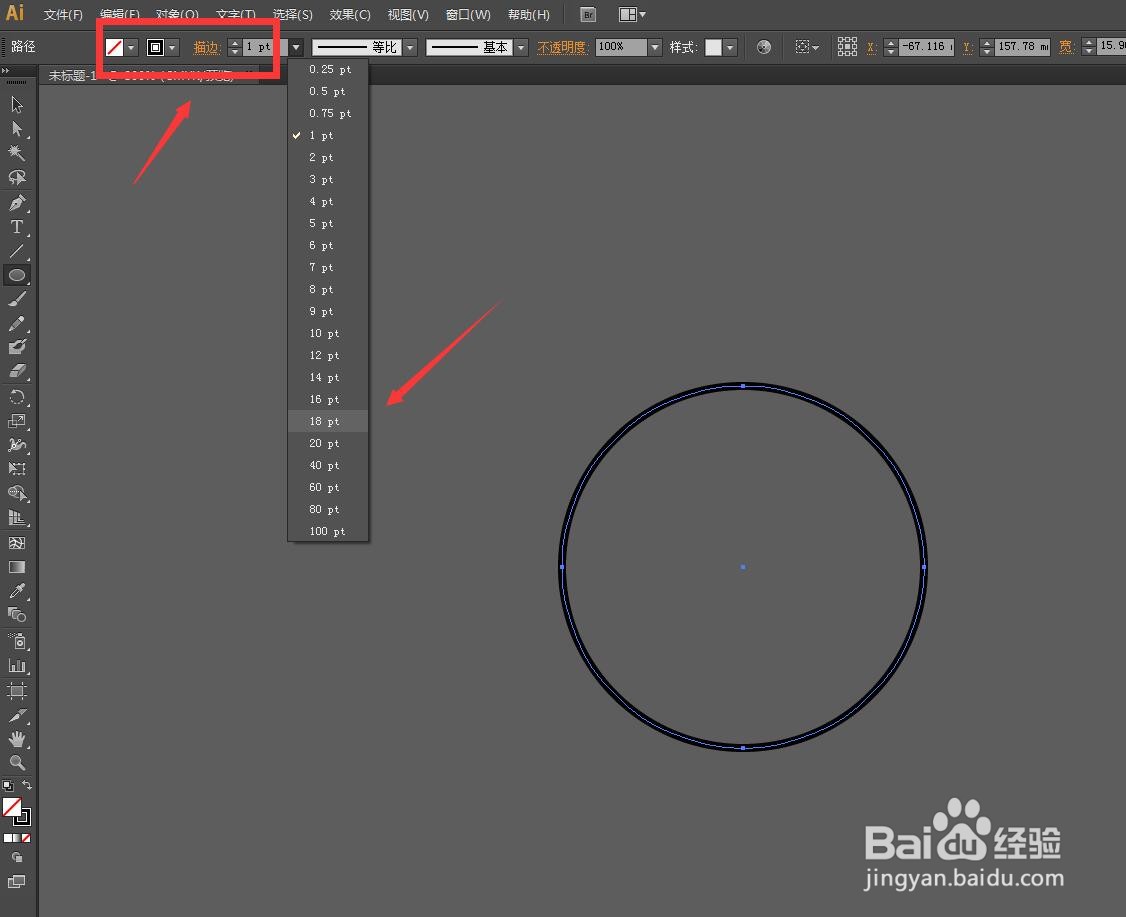
Task: Open the brush definition dropdown
Action: click(522, 47)
